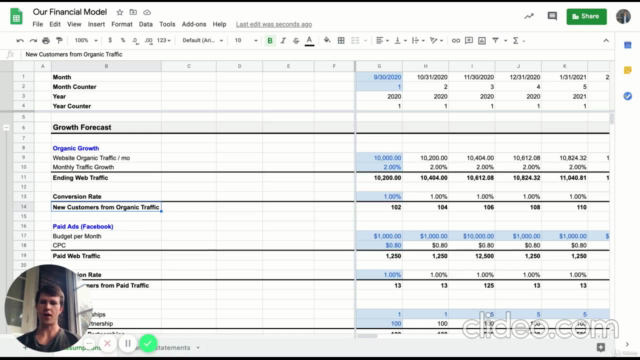Toggle Bold formatting
This screenshot has width=640, height=360.
(270, 40)
